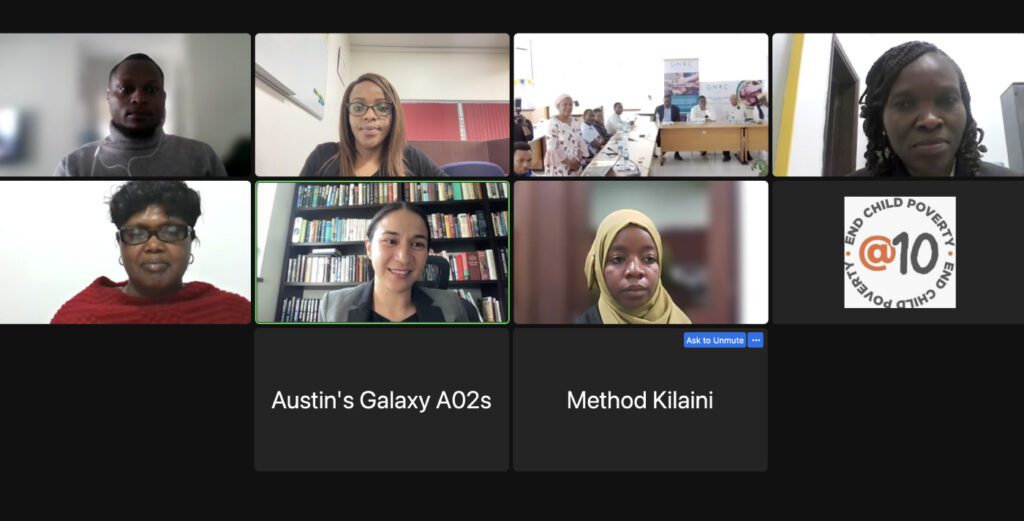Select the conference room group video tile
Viewport: 1024px width, 521px height.
click(x=641, y=105)
